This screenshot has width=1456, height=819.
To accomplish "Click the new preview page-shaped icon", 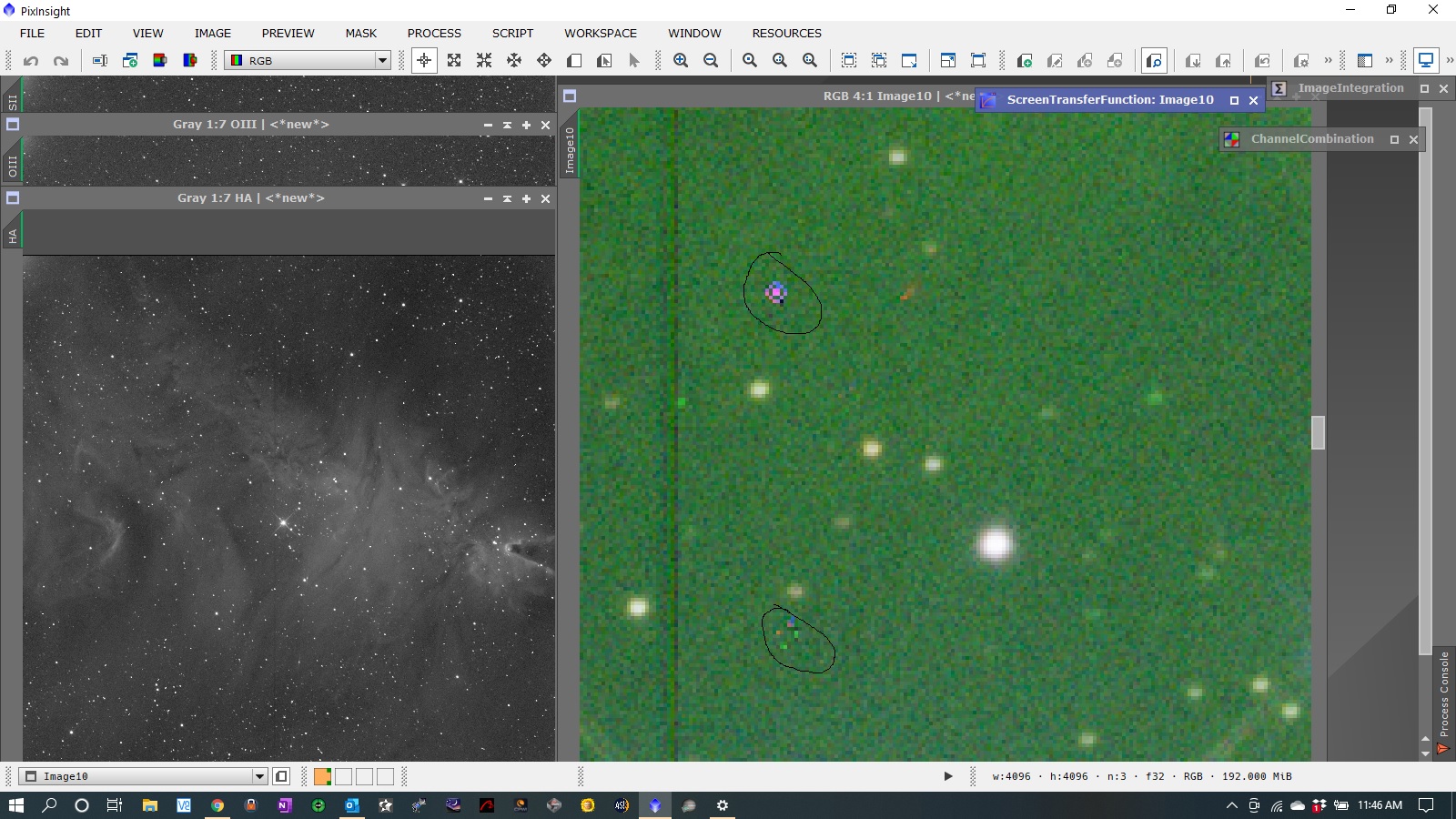I will (574, 61).
